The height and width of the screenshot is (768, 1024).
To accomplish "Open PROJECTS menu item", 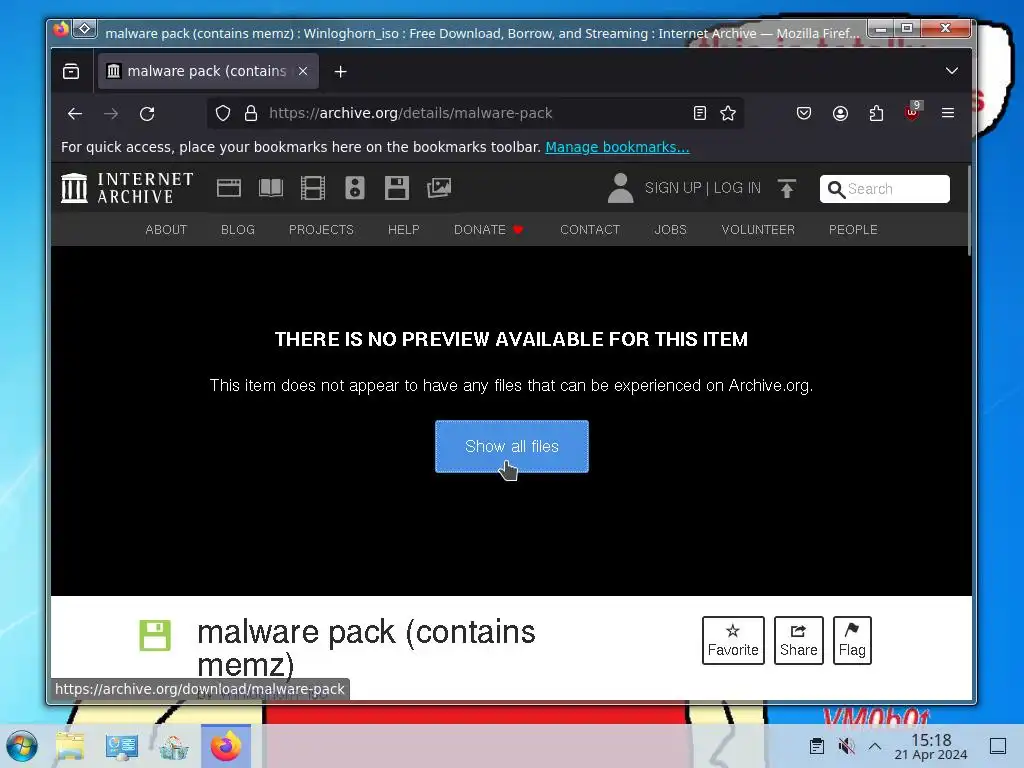I will (x=321, y=230).
